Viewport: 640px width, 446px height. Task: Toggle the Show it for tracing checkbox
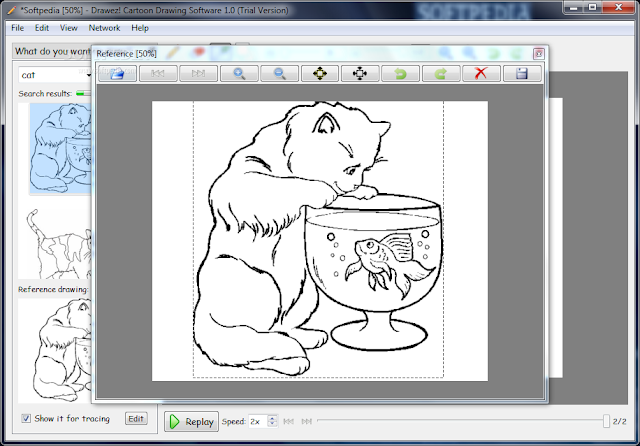[26, 418]
